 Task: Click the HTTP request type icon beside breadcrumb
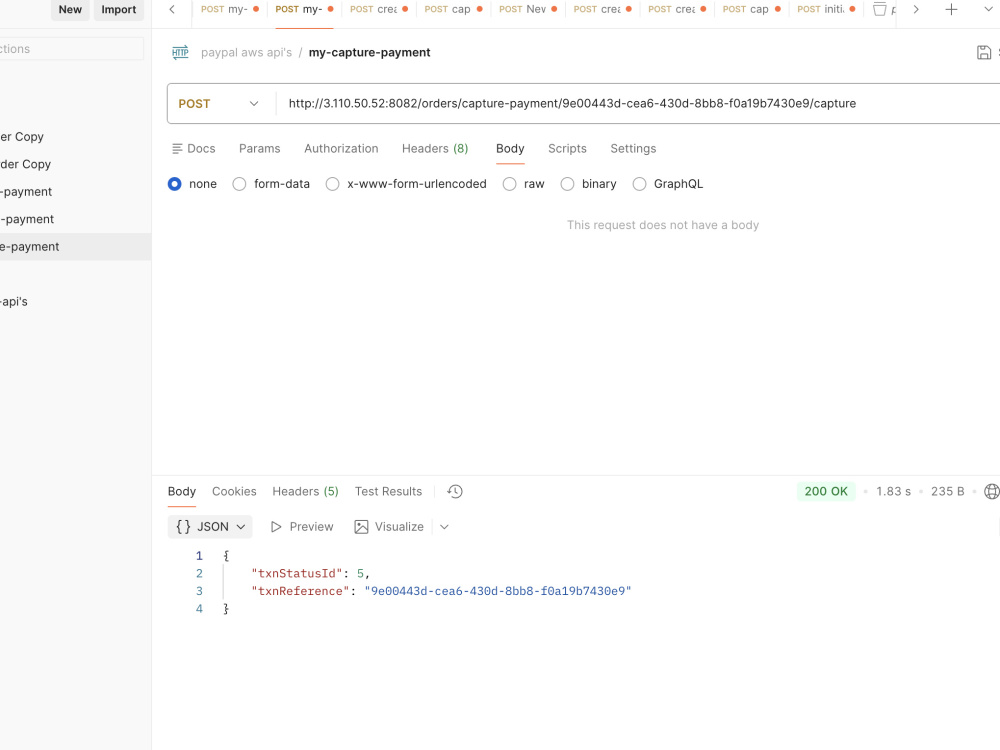pyautogui.click(x=180, y=52)
